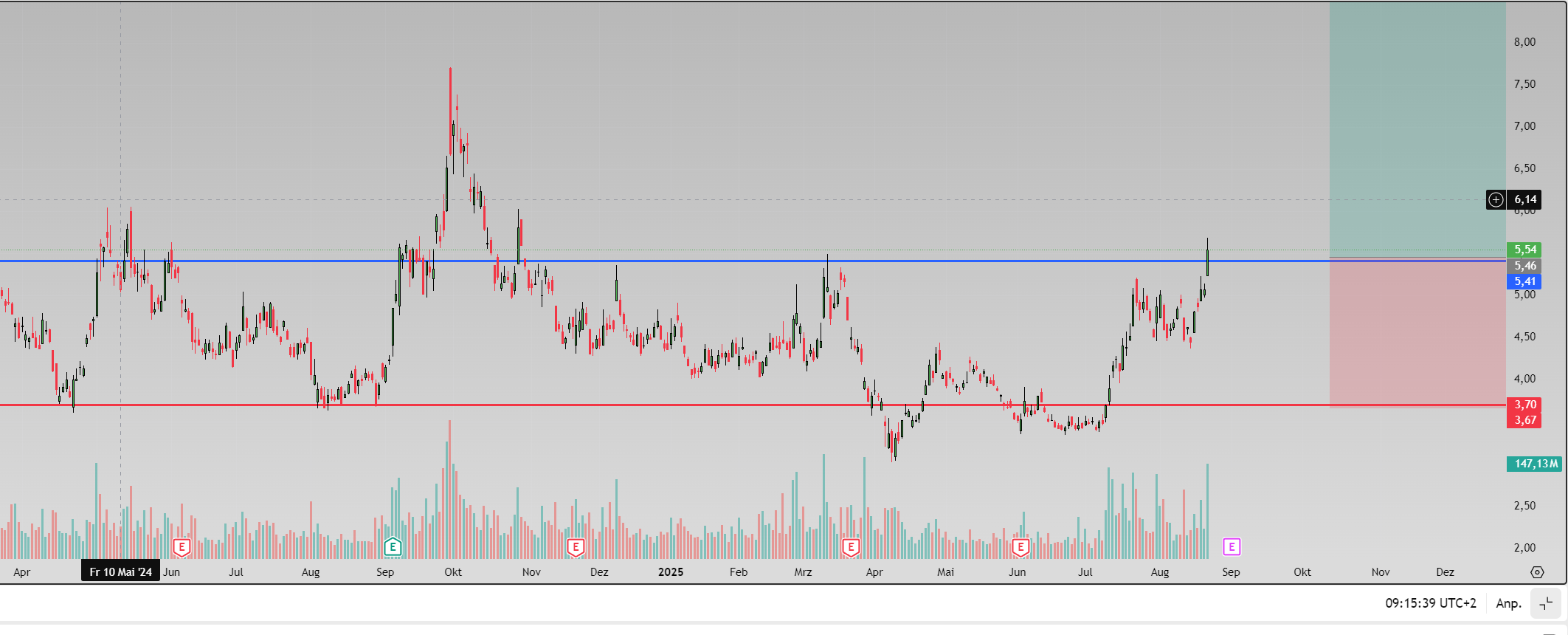Click the green 5,54 price label
This screenshot has height=635, width=1568.
[x=1524, y=250]
